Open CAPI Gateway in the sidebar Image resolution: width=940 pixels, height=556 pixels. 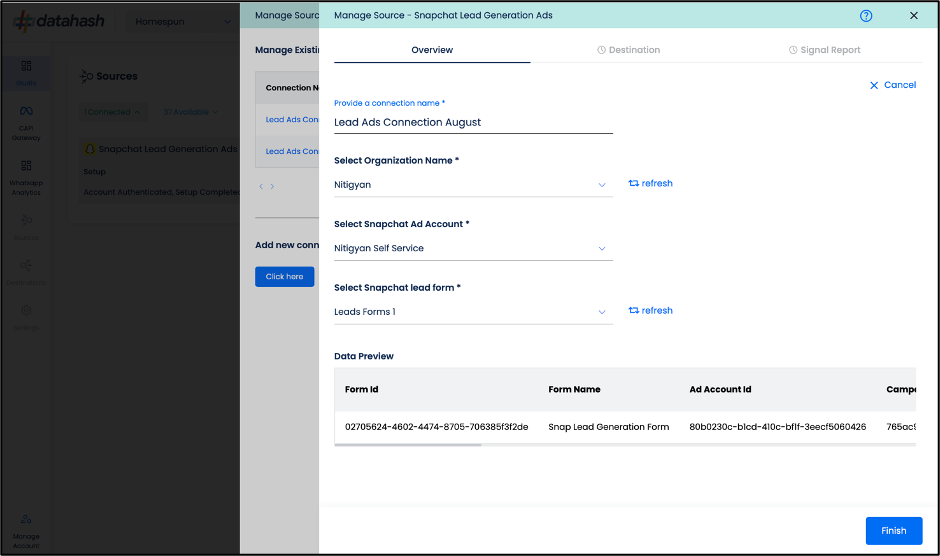click(x=26, y=122)
